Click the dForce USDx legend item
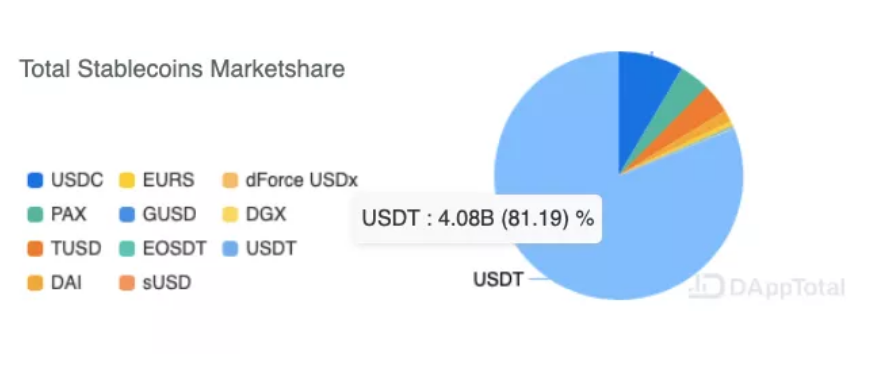This screenshot has width=882, height=365. pos(290,181)
